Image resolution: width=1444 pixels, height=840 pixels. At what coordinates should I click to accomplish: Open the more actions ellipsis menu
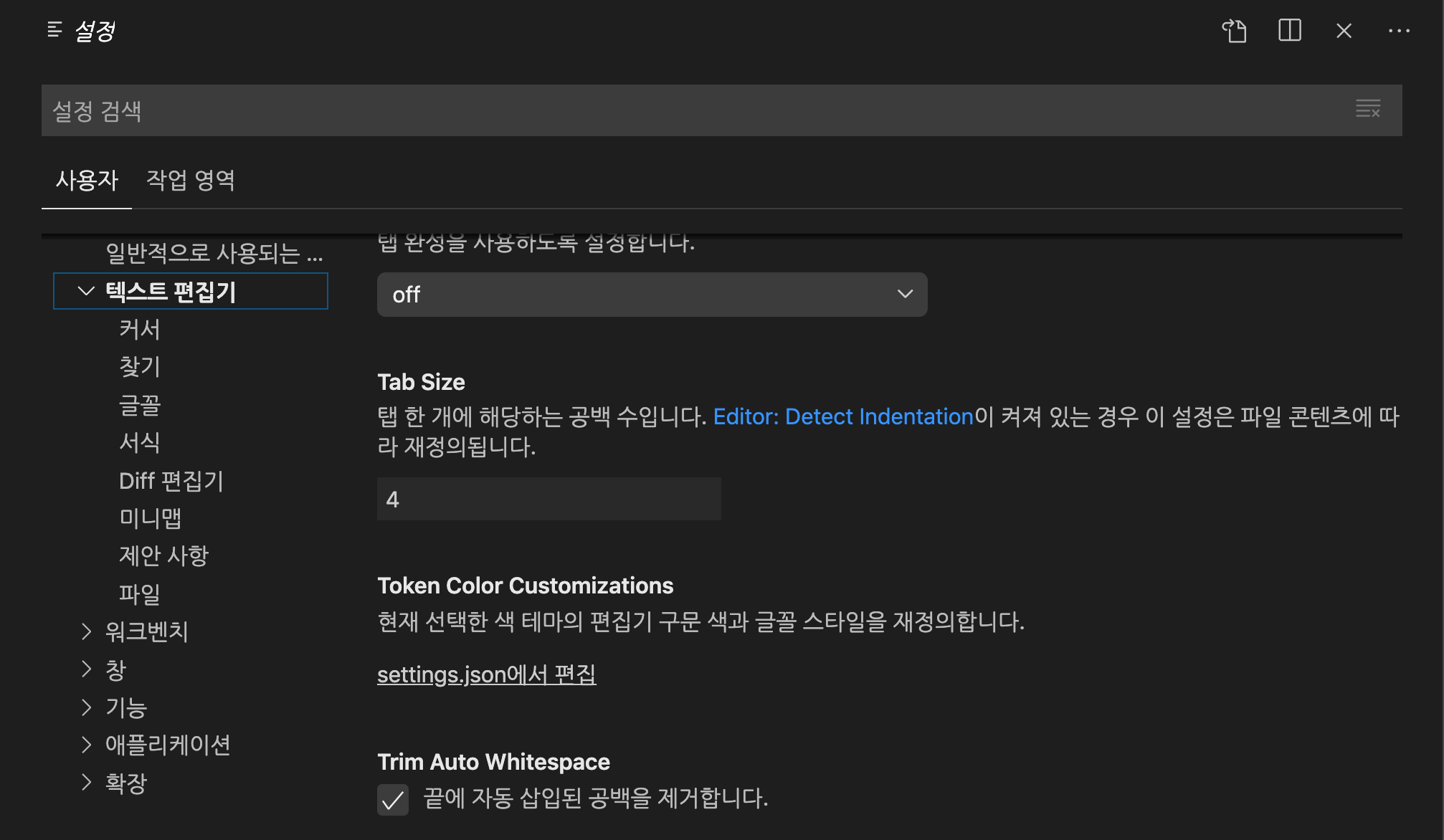[x=1398, y=31]
